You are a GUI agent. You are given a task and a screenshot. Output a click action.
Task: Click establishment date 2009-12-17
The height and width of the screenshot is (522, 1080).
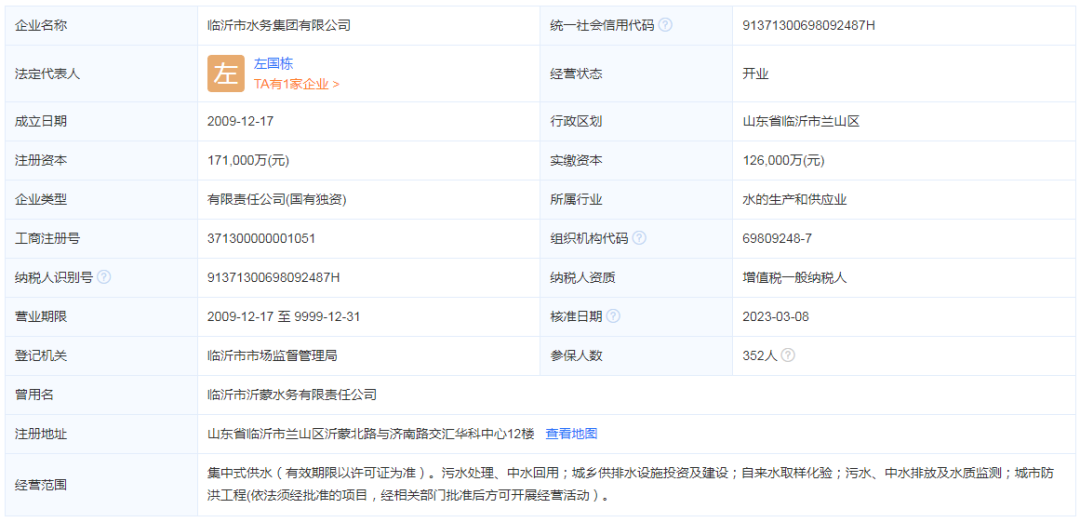240,121
